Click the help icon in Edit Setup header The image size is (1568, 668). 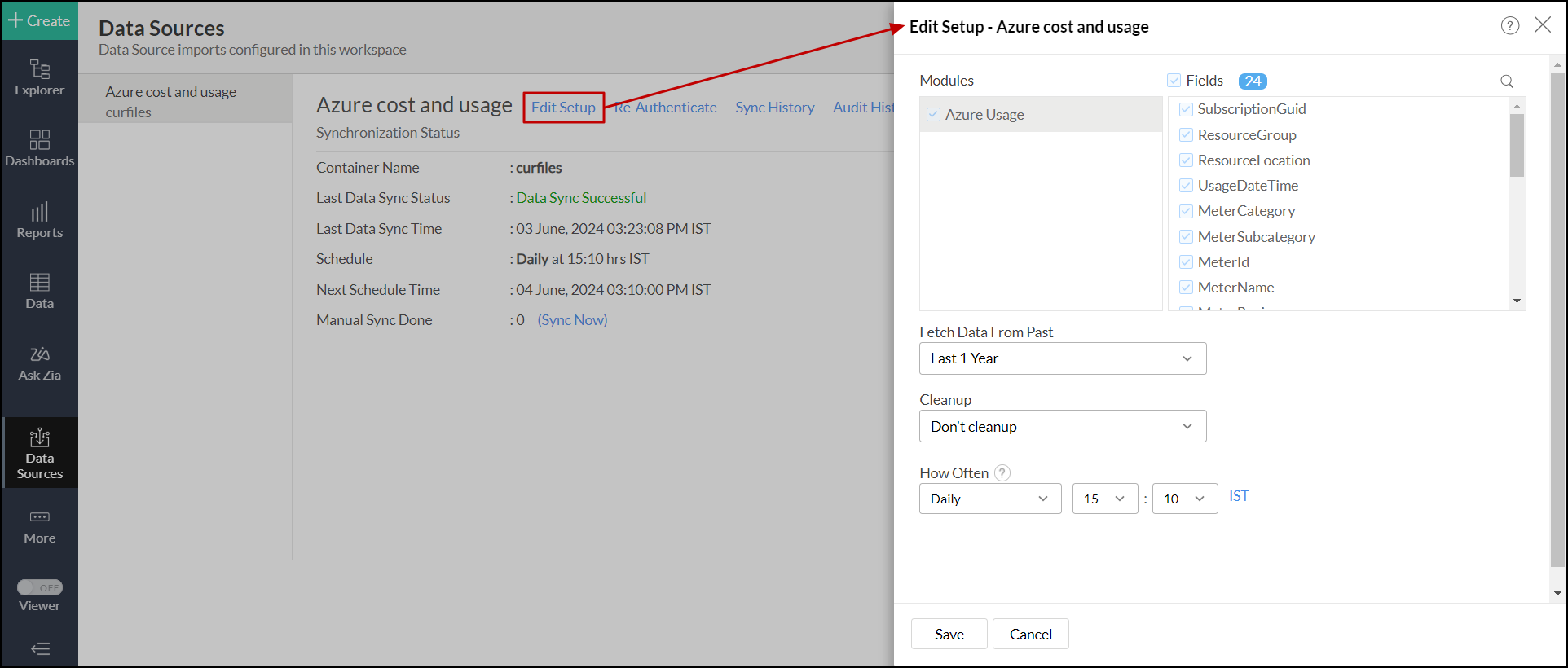click(1509, 25)
